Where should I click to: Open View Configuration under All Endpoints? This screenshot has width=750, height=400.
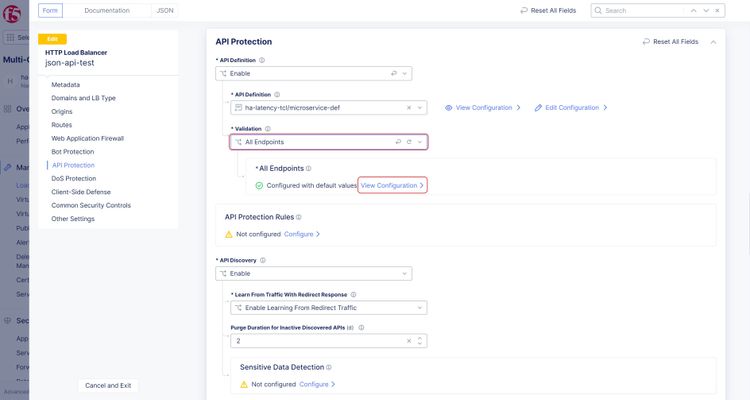pyautogui.click(x=392, y=185)
